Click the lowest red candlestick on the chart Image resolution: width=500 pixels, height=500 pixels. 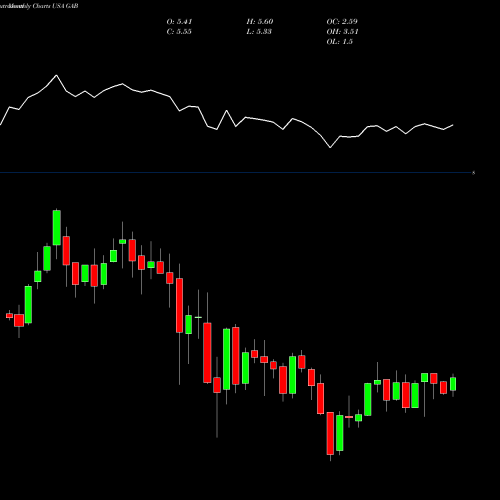click(x=330, y=433)
